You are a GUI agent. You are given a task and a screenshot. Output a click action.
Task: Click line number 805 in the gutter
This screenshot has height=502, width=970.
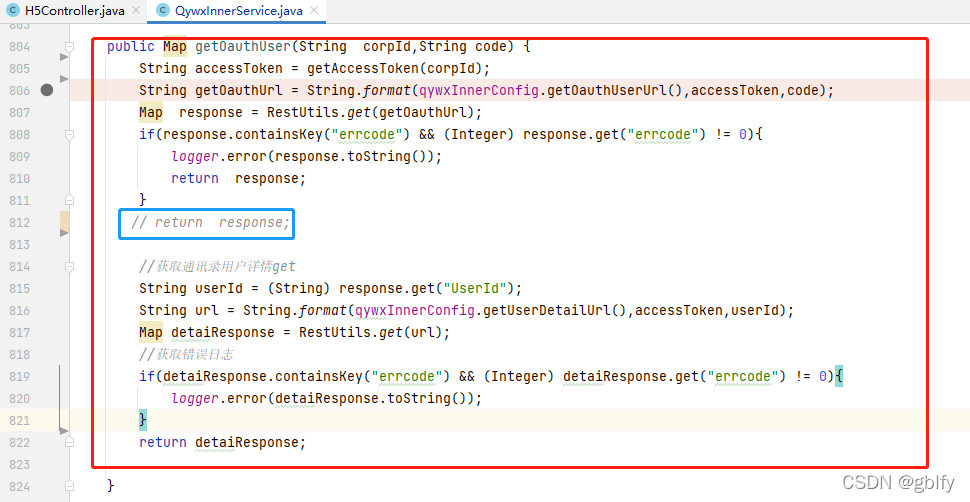click(20, 68)
